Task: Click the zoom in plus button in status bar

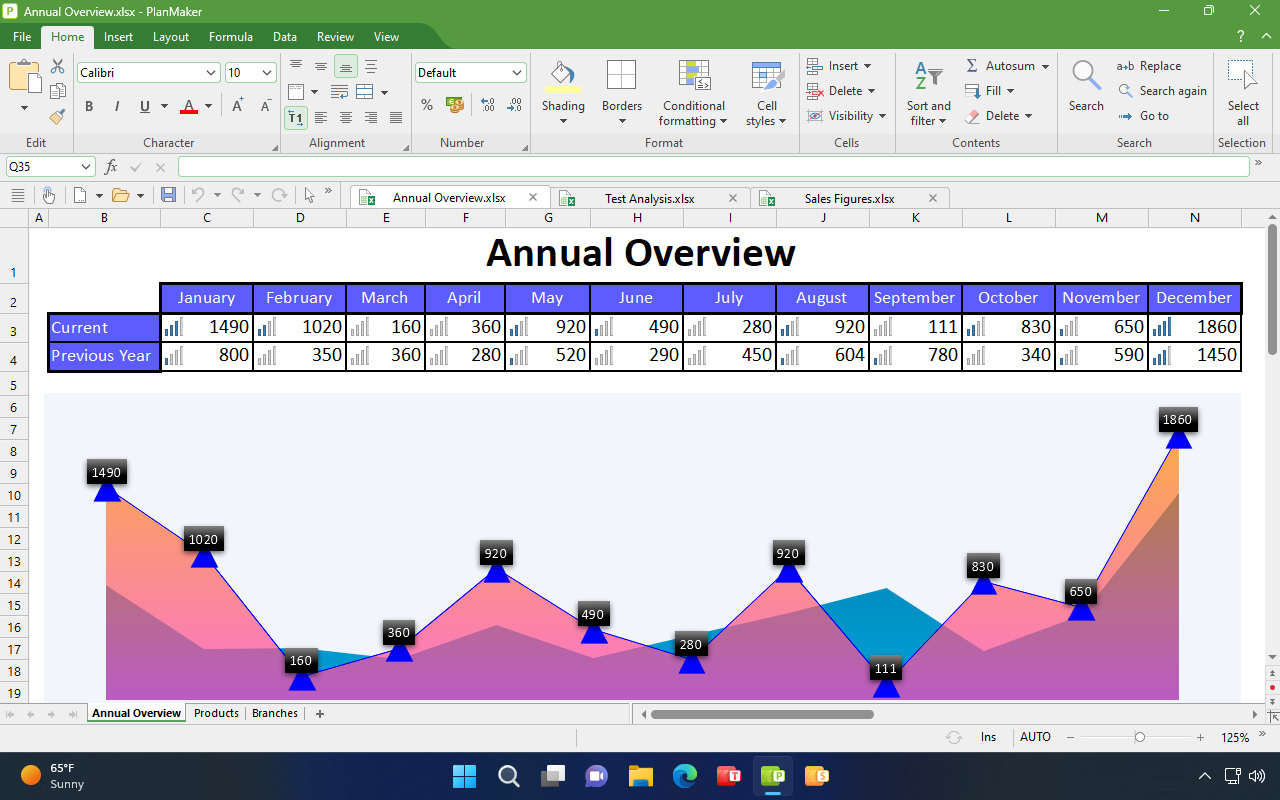Action: [x=1200, y=737]
